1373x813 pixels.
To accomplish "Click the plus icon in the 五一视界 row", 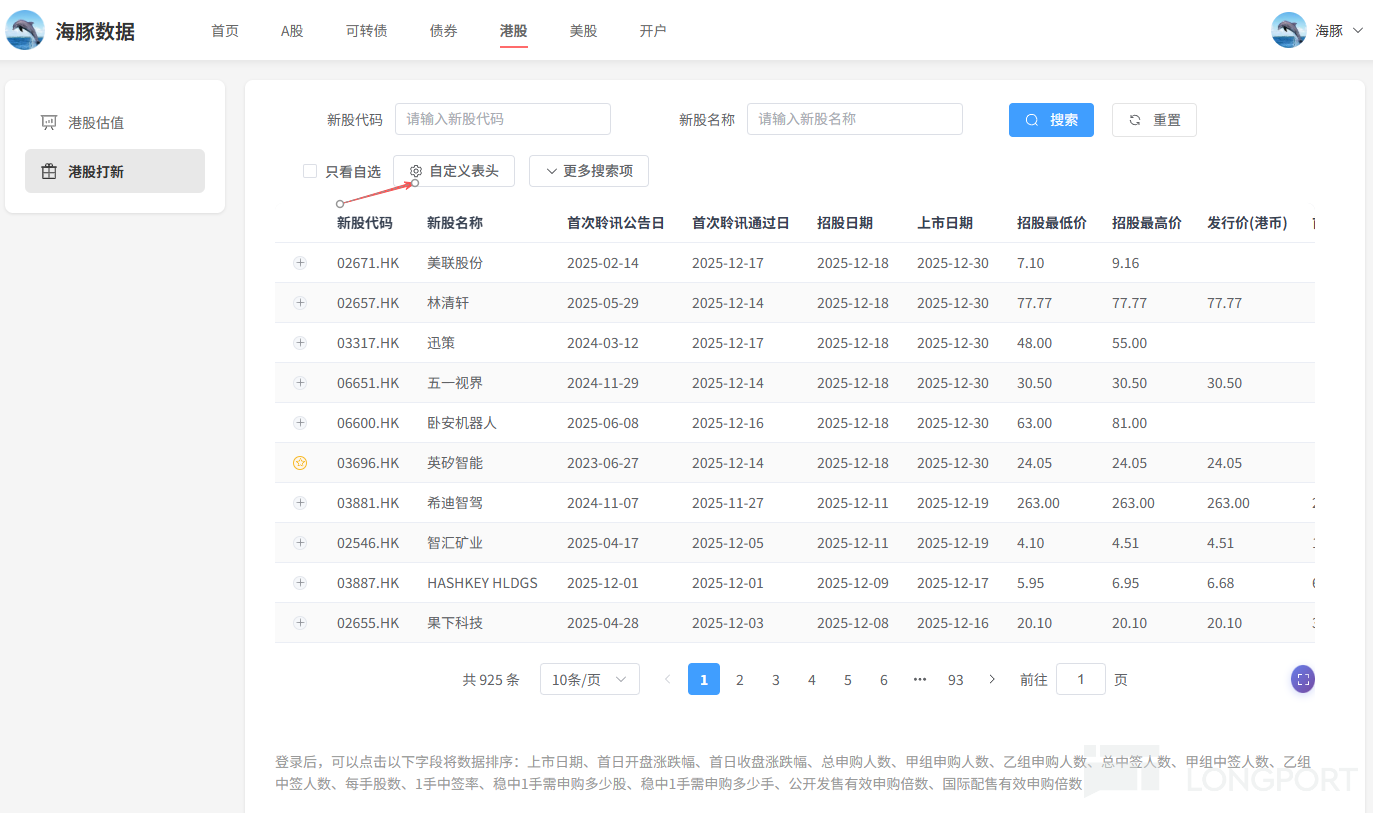I will [x=300, y=383].
